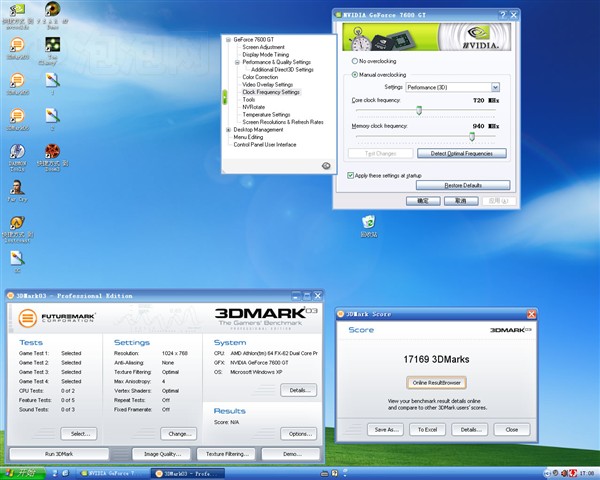Click the volume speaker tray icon
This screenshot has width=600, height=480.
pos(564,473)
